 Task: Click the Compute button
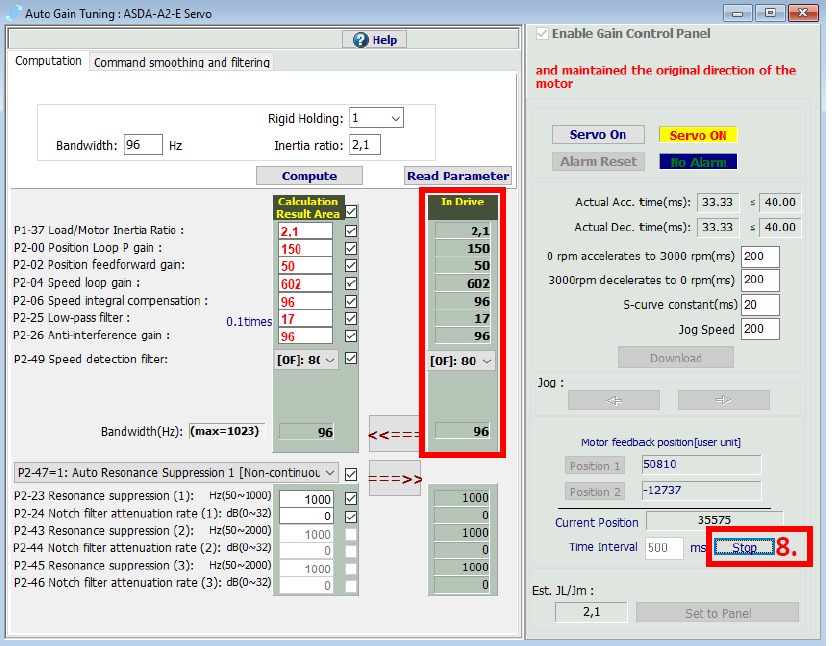click(x=309, y=176)
